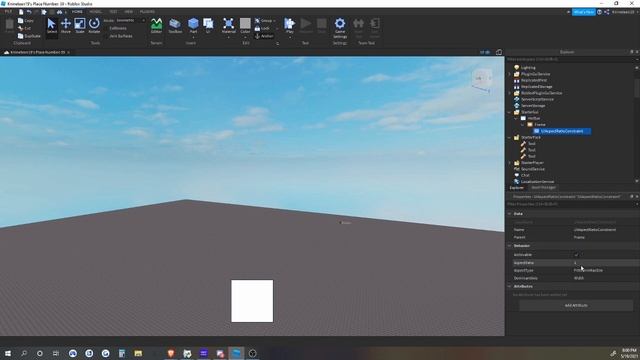Insert a new Part
This screenshot has width=640, height=360.
(193, 24)
